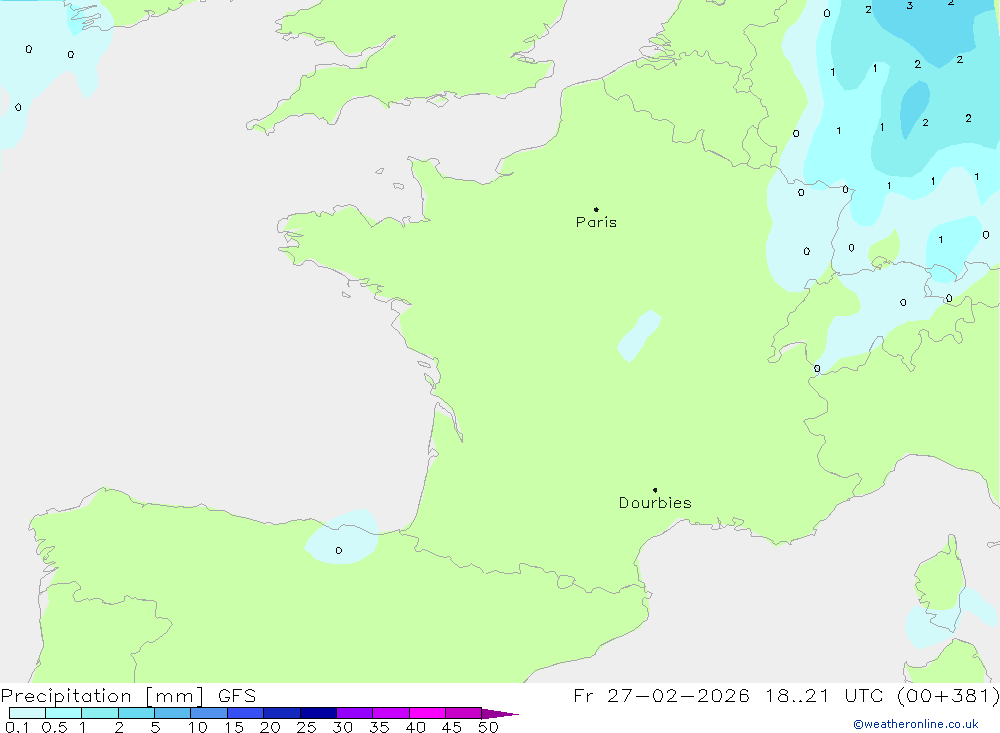The image size is (1000, 733).
Task: Pick the 15–20 mm legend color swatch
Action: tap(245, 713)
